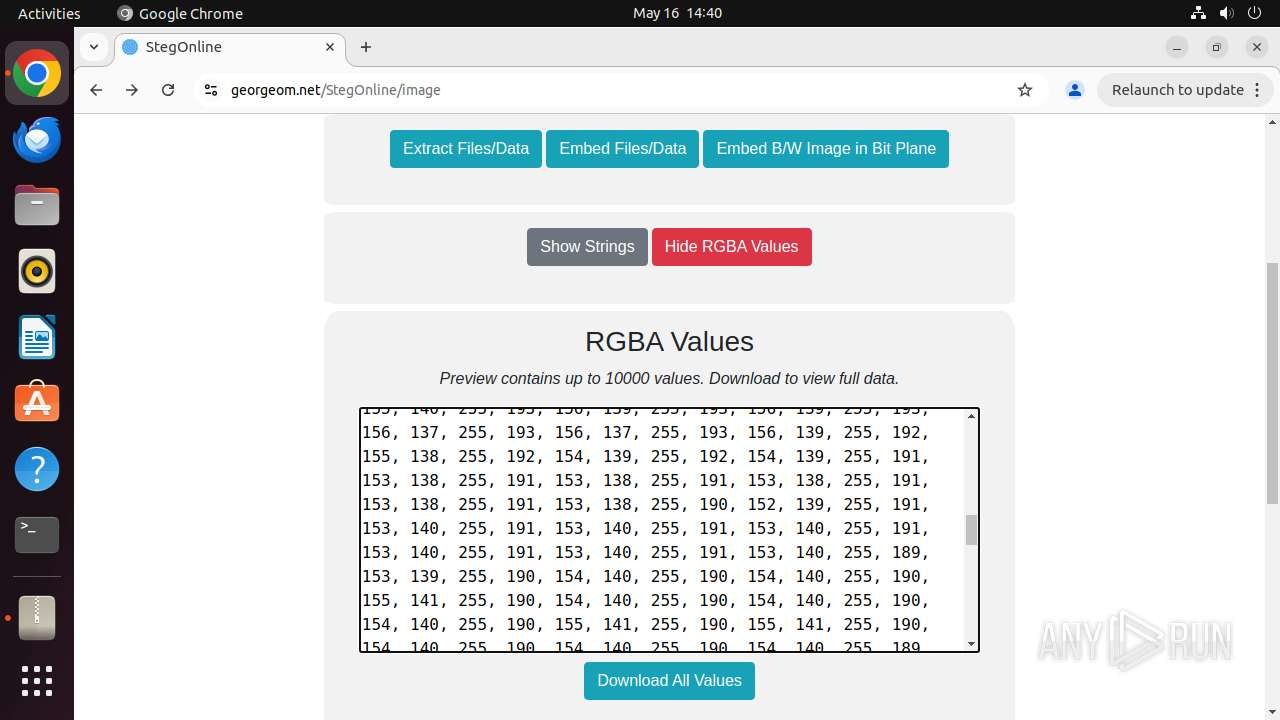Open the Chrome profile menu
The image size is (1280, 720).
(1075, 90)
